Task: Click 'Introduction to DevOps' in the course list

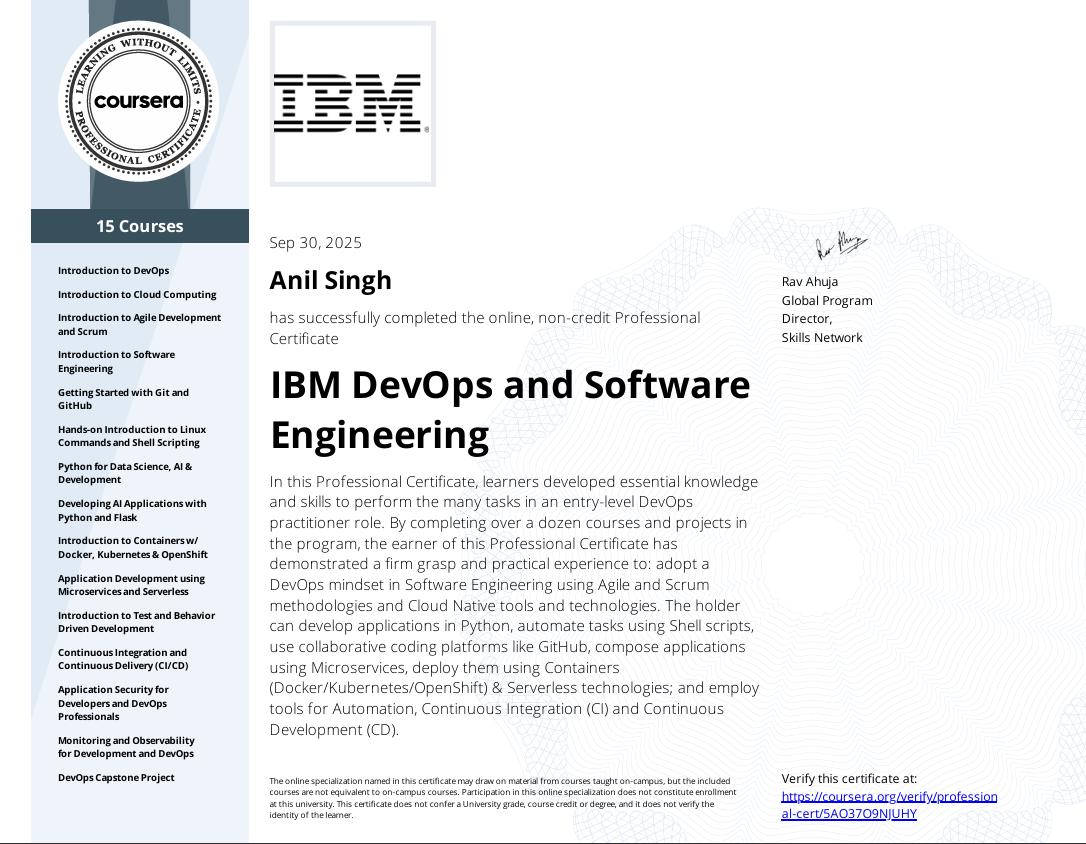Action: coord(113,270)
